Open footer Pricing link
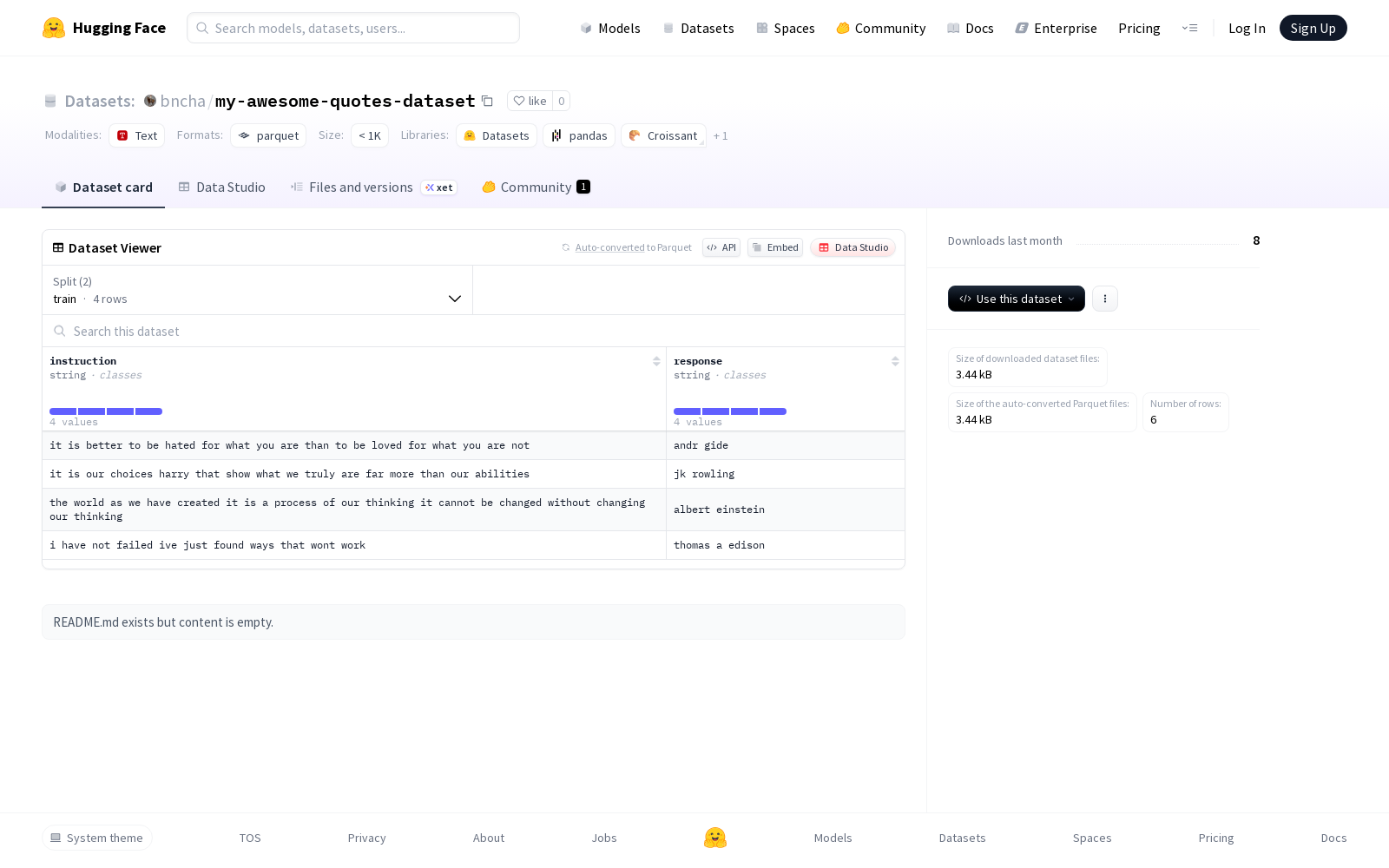The height and width of the screenshot is (868, 1389). tap(1216, 838)
